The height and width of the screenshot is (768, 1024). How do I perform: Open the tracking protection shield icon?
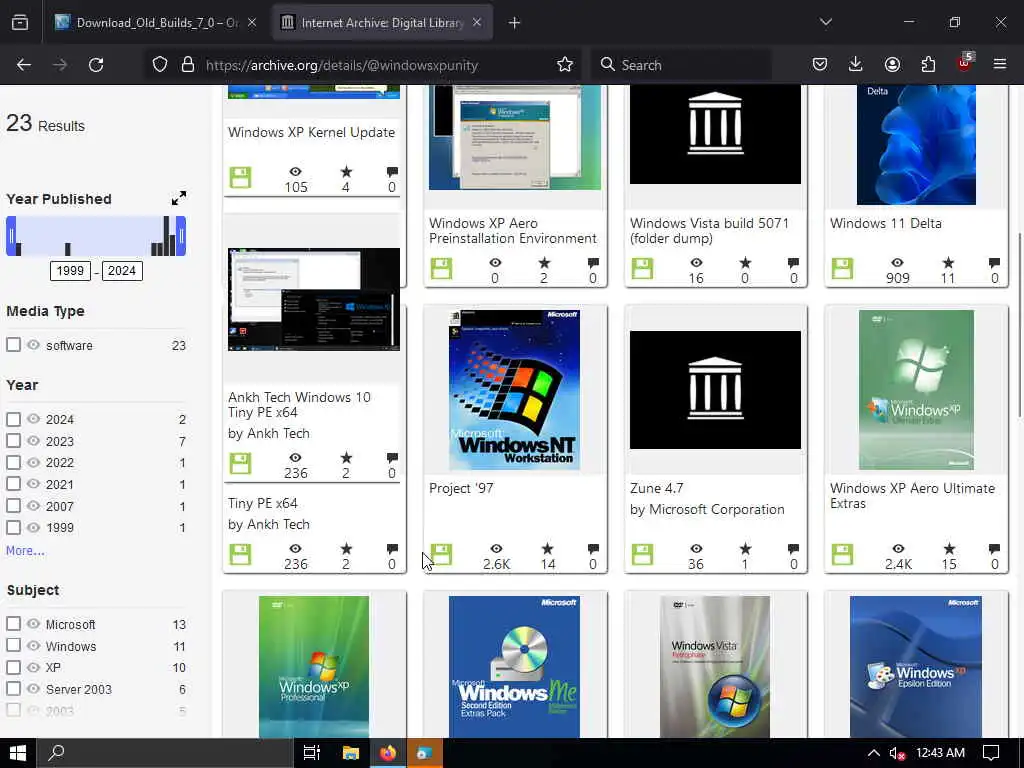[160, 65]
